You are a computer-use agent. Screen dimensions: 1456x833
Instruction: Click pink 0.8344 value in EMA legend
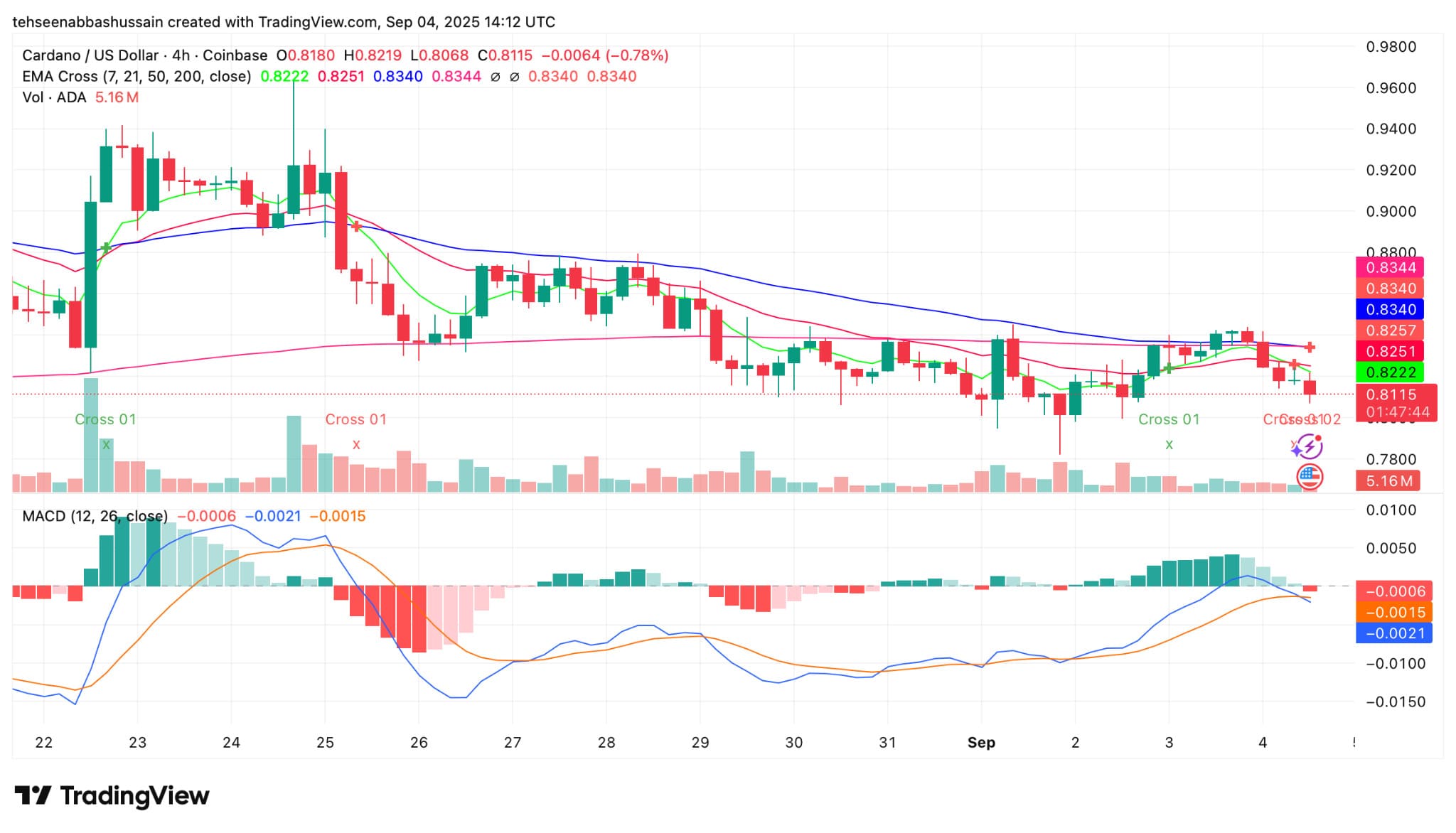tap(456, 77)
